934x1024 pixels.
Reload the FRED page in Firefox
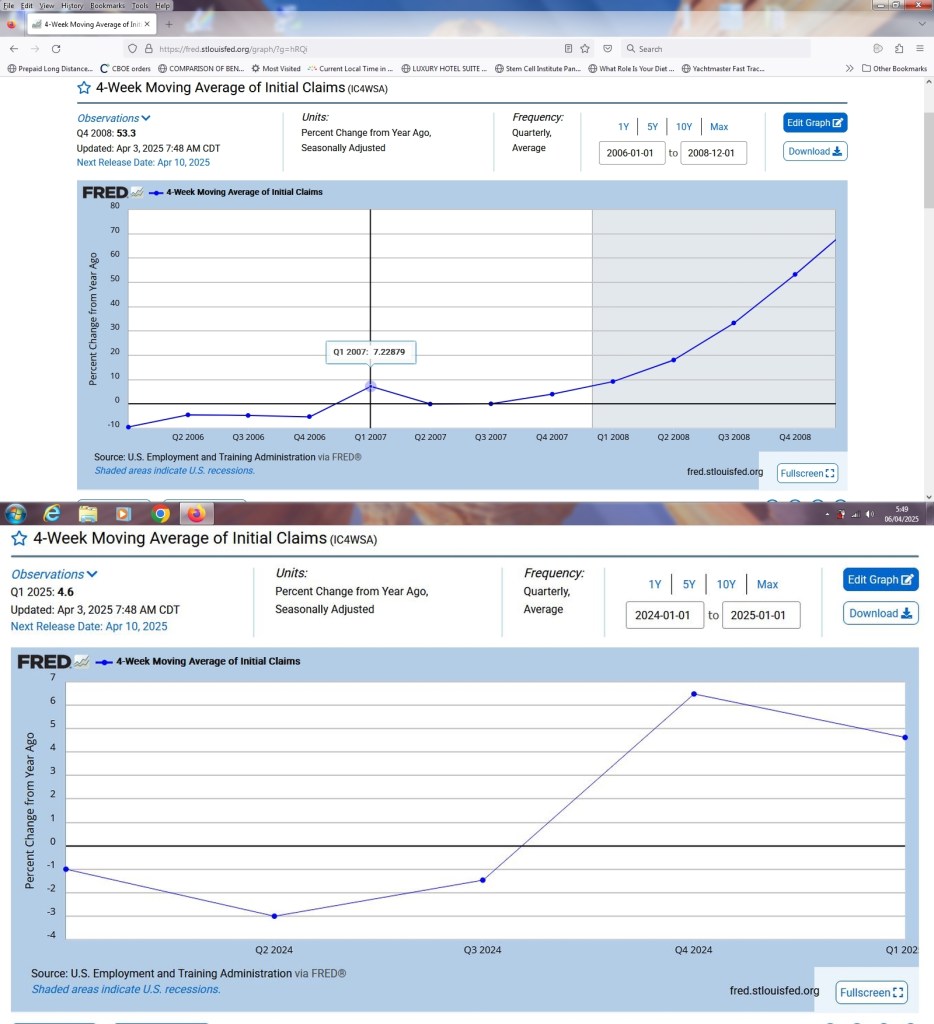[x=56, y=48]
